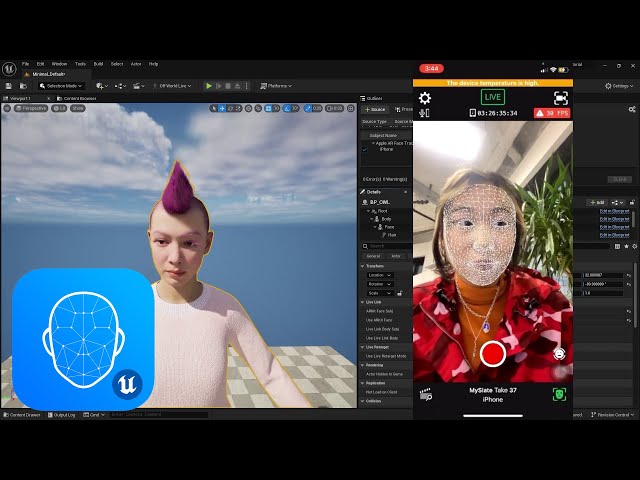This screenshot has height=480, width=640.
Task: Open the Selection Mode dropdown
Action: pyautogui.click(x=62, y=86)
